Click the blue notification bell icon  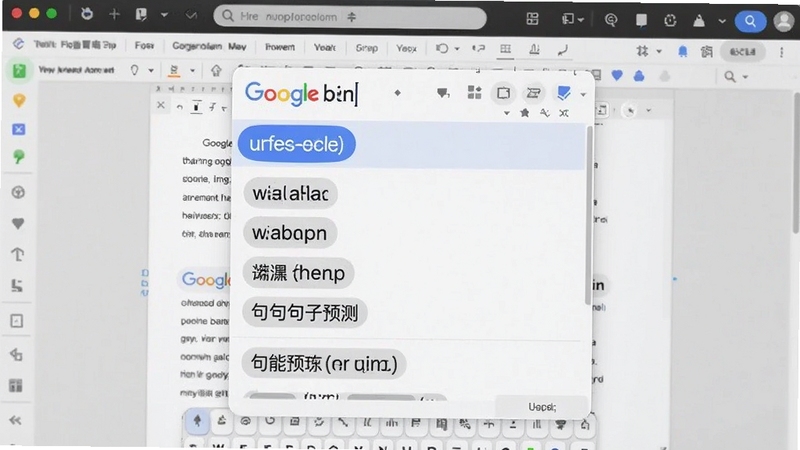click(683, 51)
